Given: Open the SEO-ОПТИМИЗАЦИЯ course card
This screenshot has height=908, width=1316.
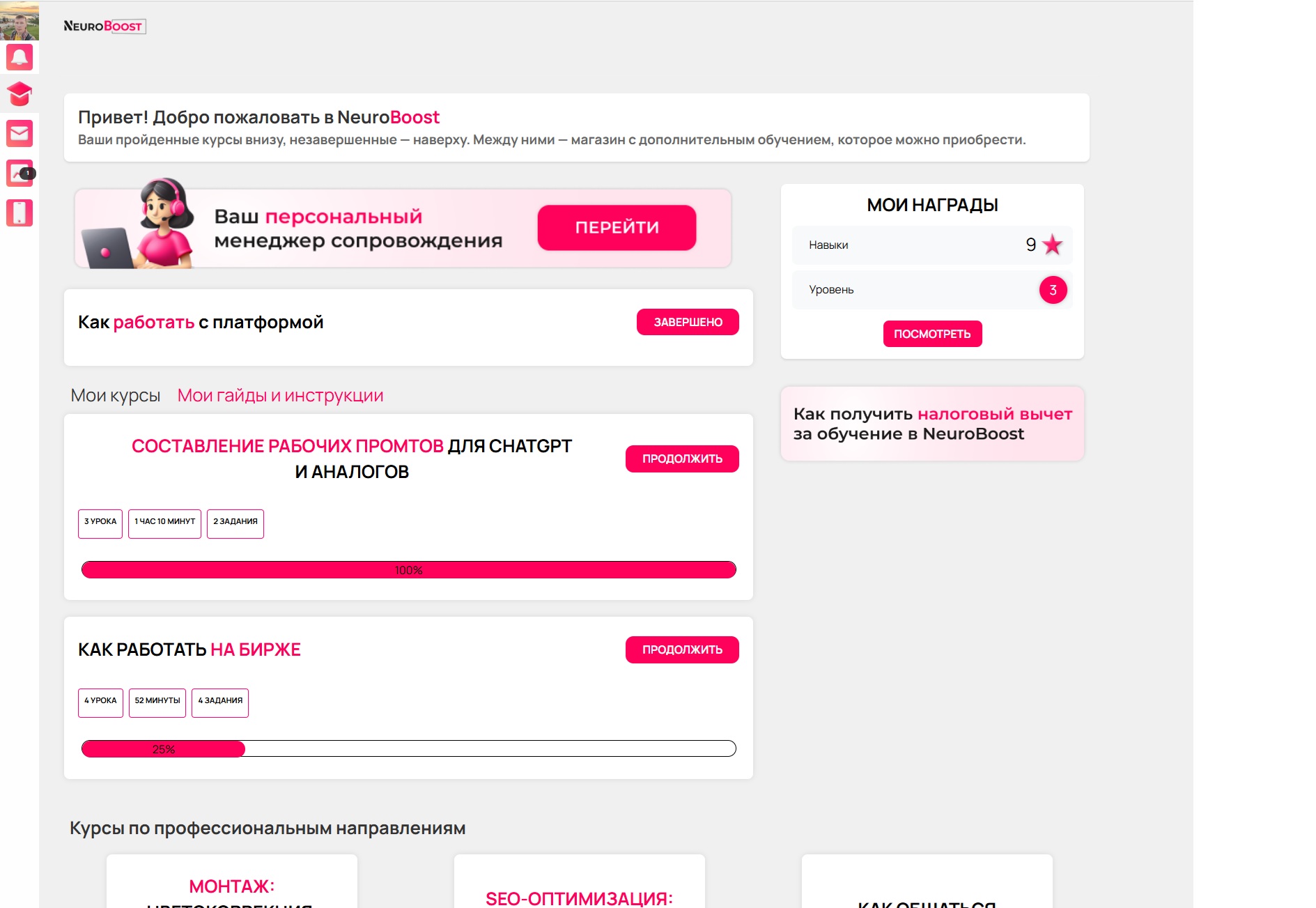Looking at the screenshot, I should pos(580,882).
